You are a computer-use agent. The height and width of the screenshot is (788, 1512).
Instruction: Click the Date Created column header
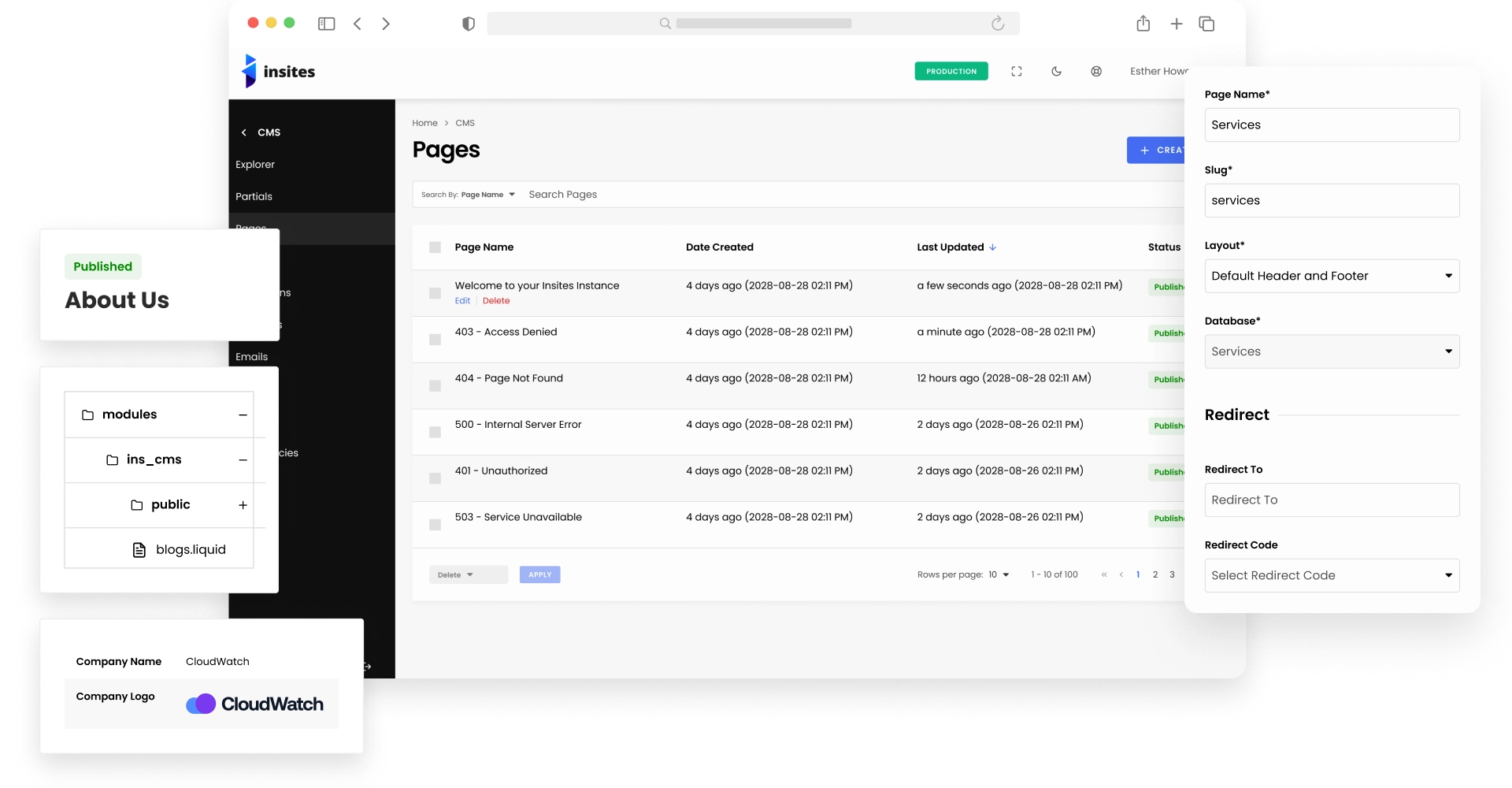720,247
